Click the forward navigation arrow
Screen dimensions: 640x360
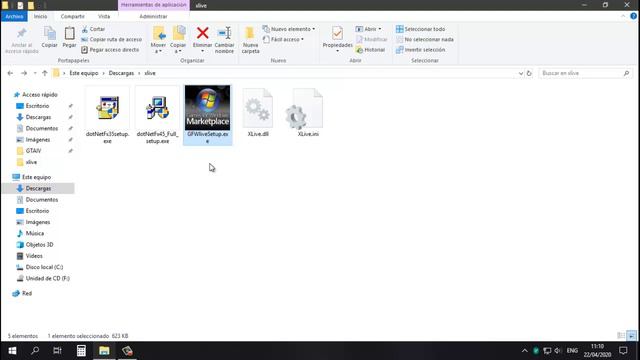pos(24,73)
